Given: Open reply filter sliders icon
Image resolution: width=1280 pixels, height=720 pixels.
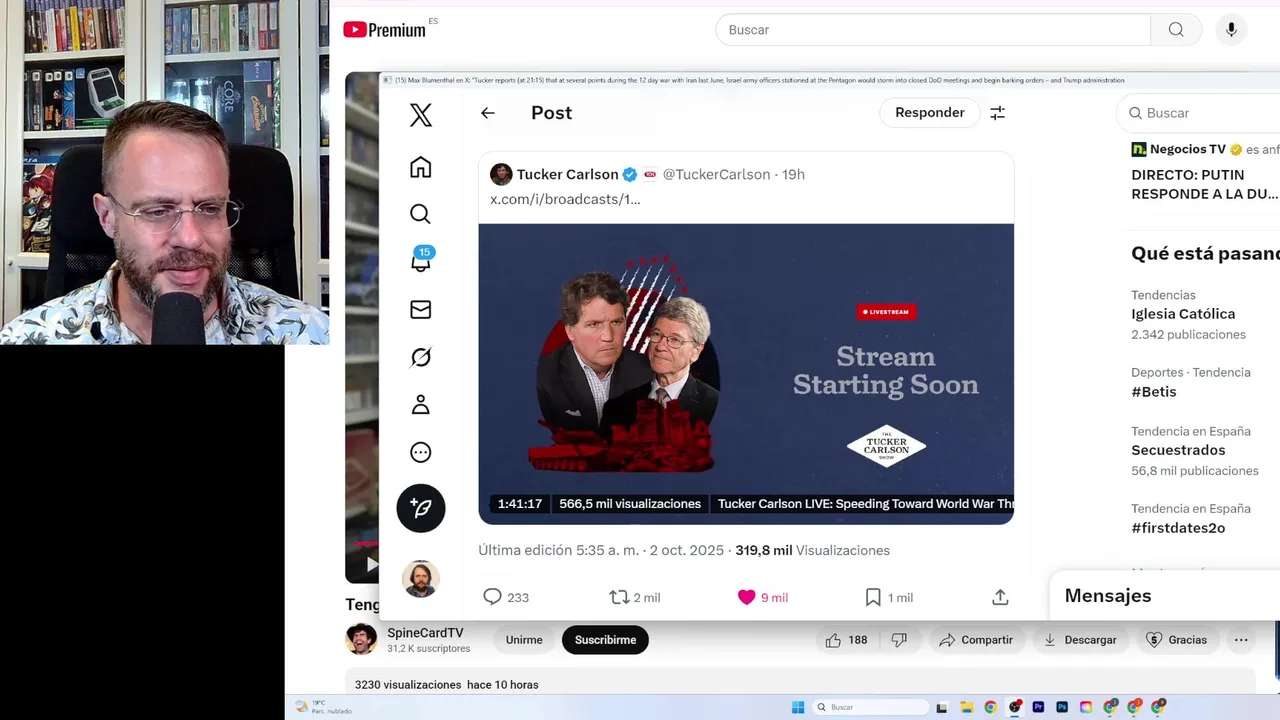Looking at the screenshot, I should 997,113.
